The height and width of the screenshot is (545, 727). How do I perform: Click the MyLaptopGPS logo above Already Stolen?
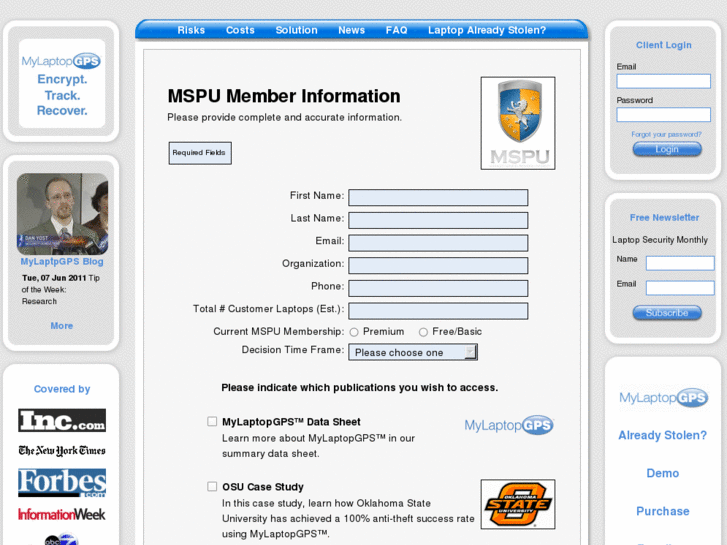(663, 398)
